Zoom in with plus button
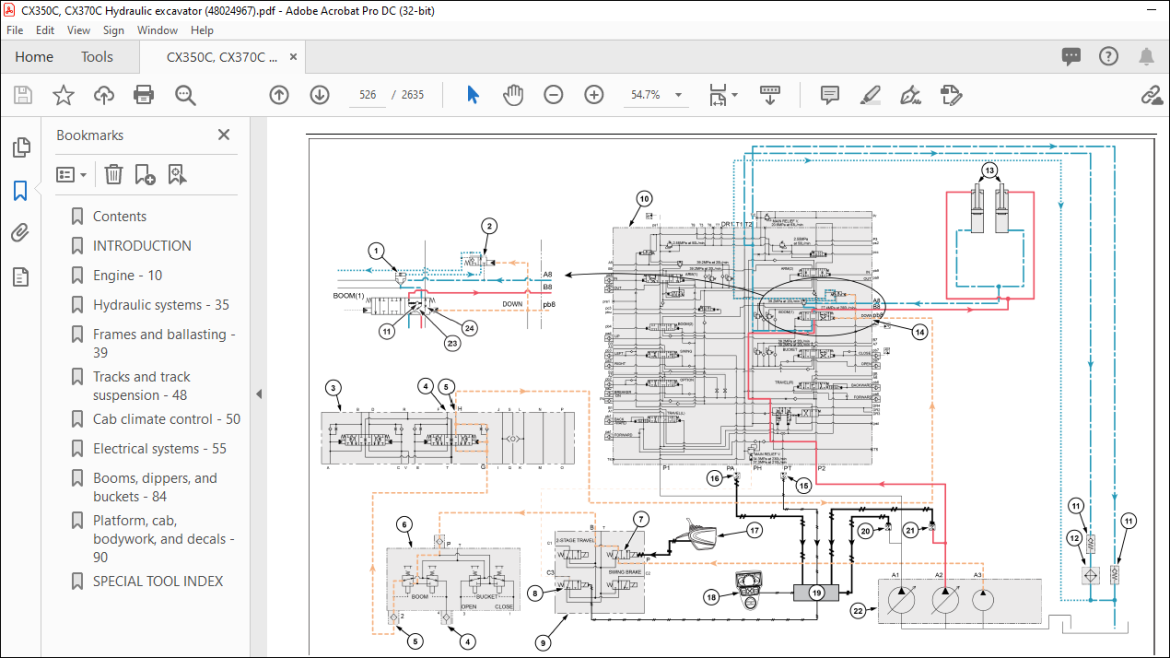This screenshot has width=1170, height=658. [594, 95]
